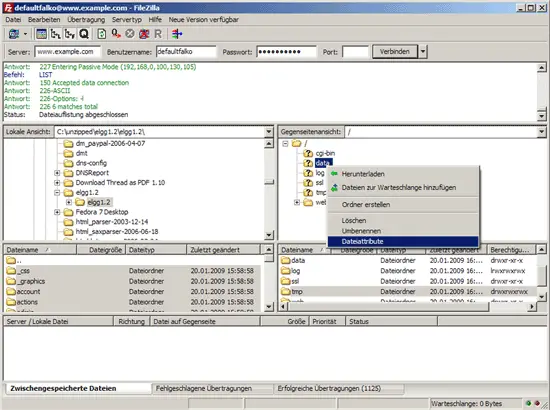
Task: Open the Site Manager dropdown arrow
Action: (x=25, y=34)
